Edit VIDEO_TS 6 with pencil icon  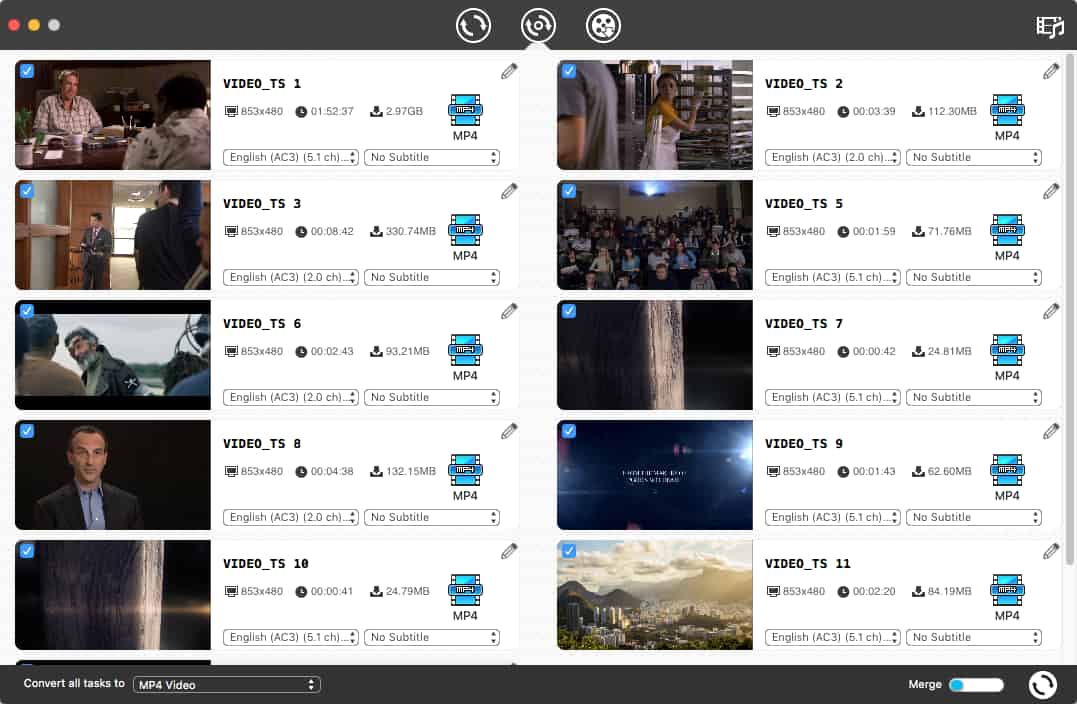point(509,312)
